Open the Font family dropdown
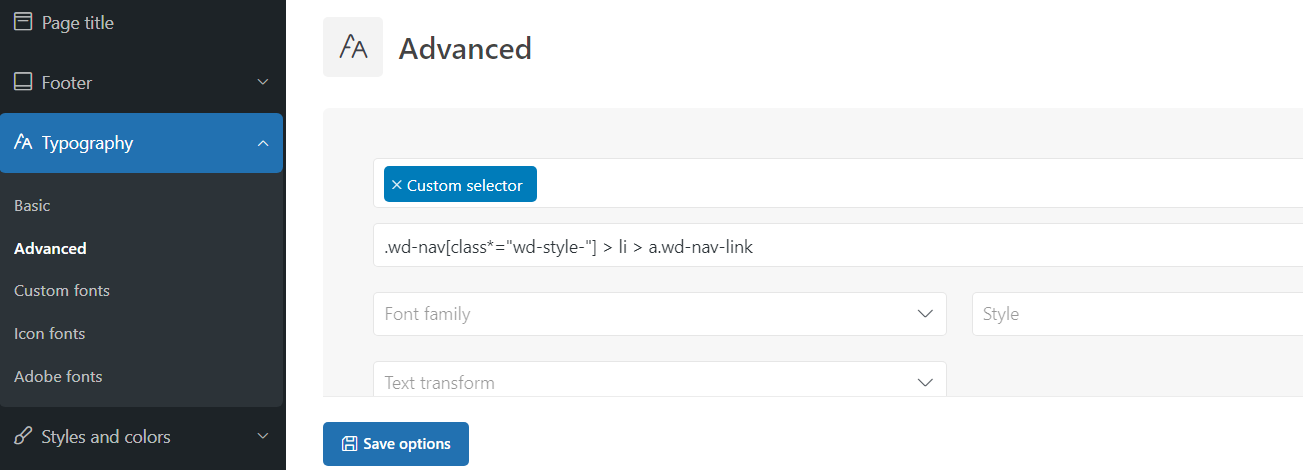1303x470 pixels. pyautogui.click(x=660, y=314)
